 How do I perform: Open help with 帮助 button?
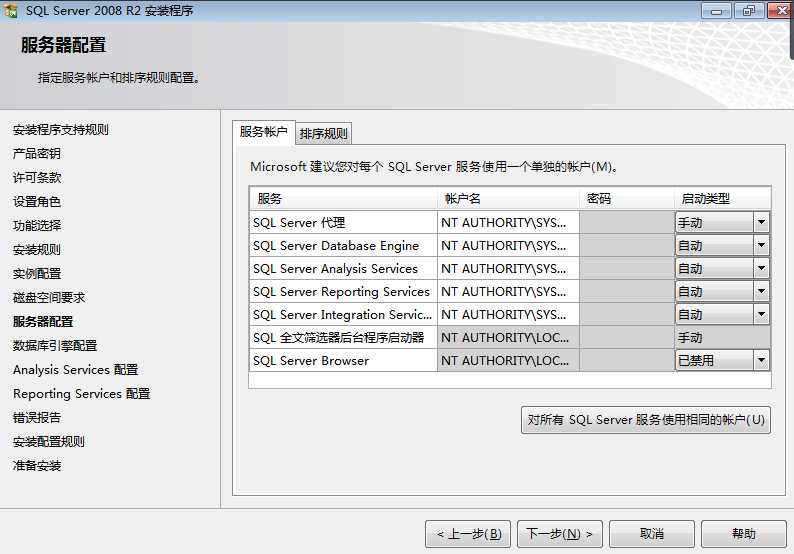[743, 534]
